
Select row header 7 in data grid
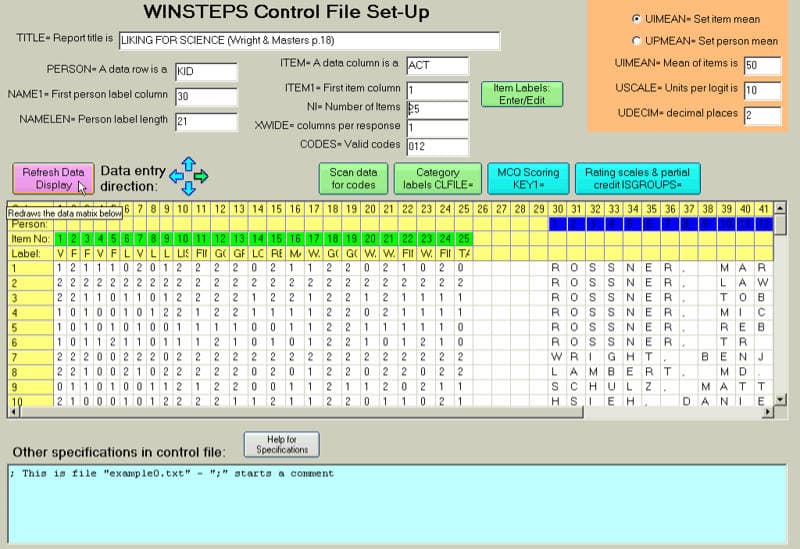31,357
